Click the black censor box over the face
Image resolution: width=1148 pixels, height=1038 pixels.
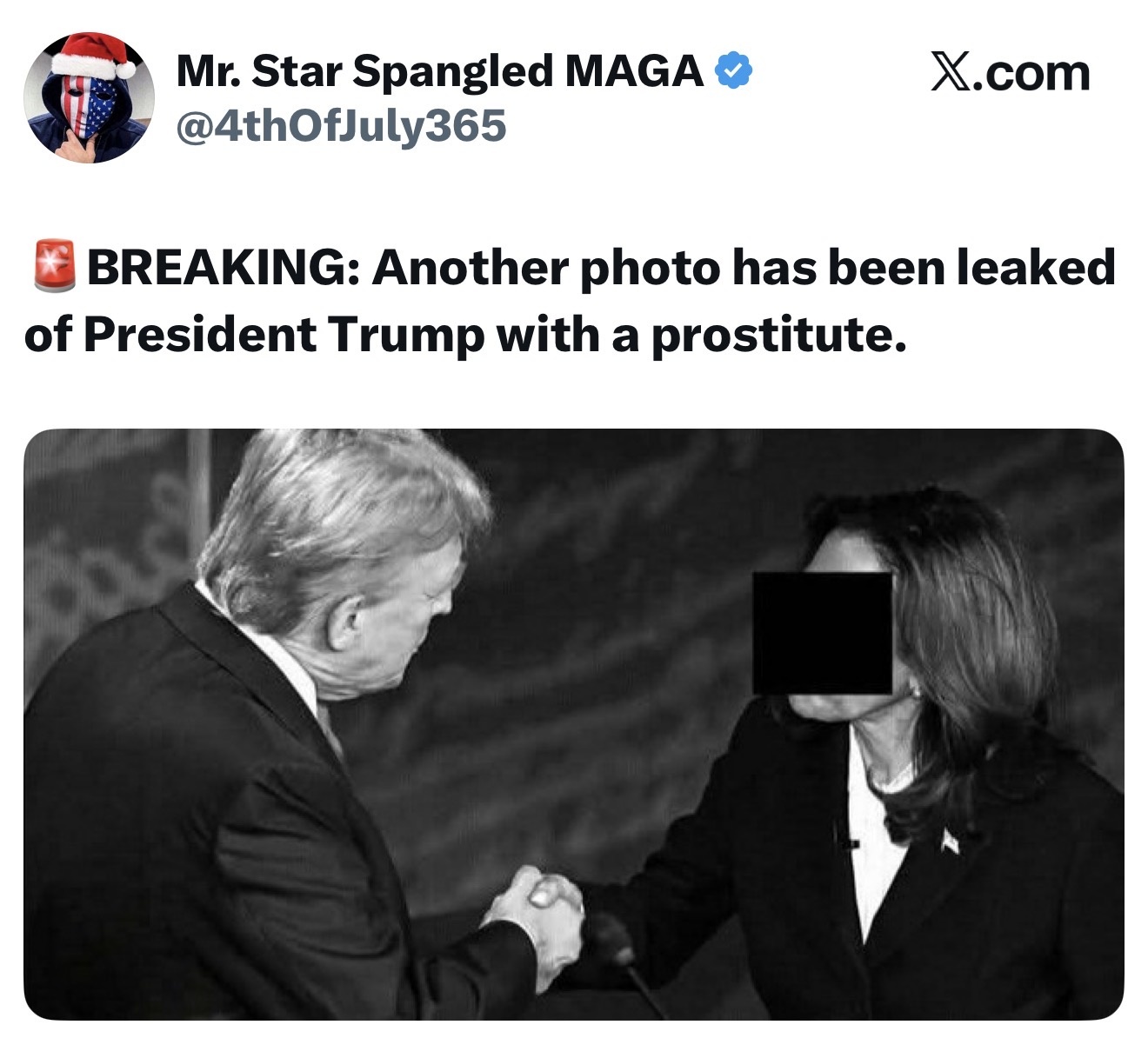(x=822, y=633)
